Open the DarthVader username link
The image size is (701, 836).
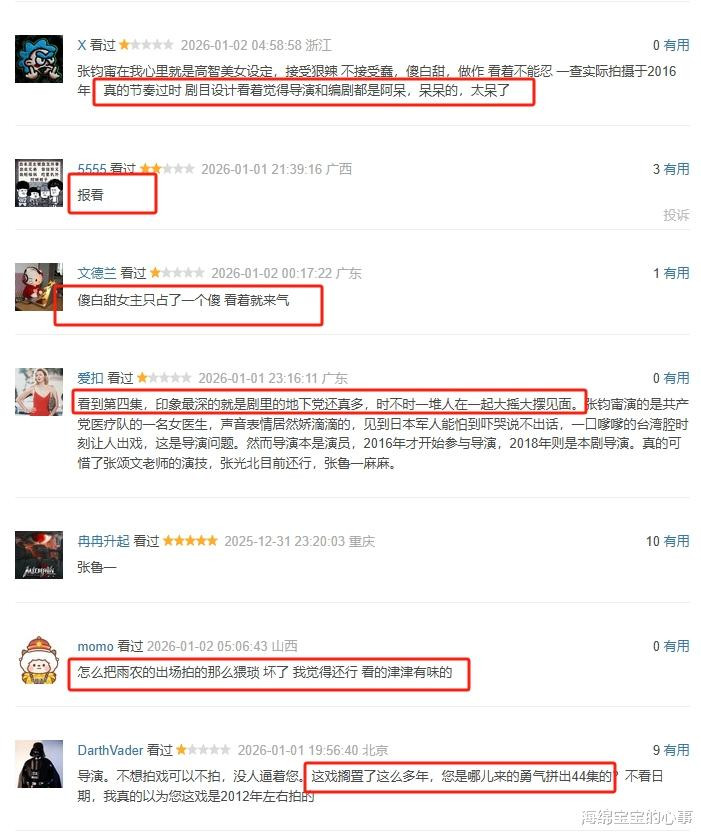(x=110, y=751)
